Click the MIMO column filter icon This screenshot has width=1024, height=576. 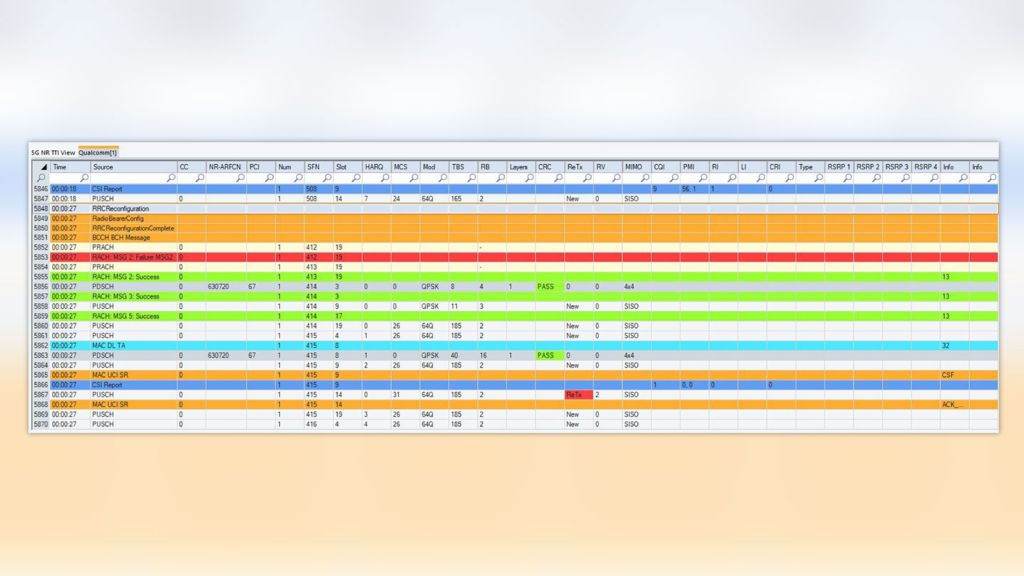(644, 176)
